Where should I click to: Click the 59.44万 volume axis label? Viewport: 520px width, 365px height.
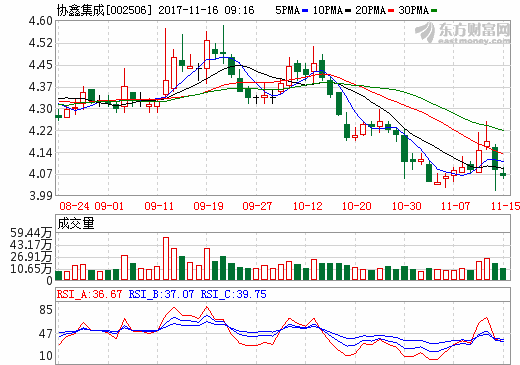click(x=31, y=233)
